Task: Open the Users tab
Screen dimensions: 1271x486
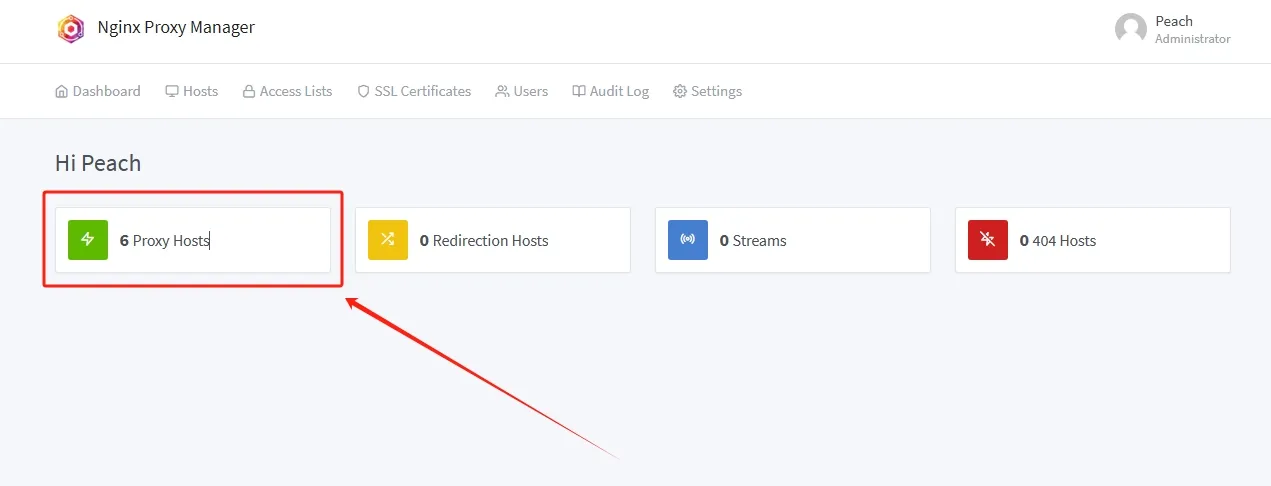Action: (522, 91)
